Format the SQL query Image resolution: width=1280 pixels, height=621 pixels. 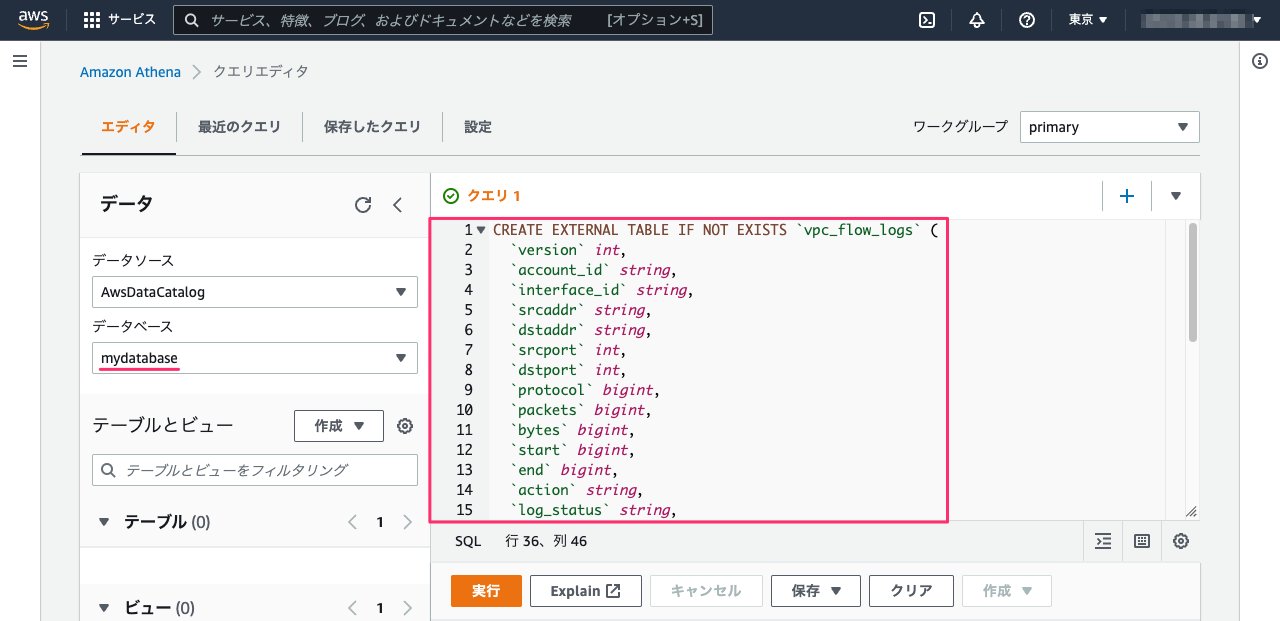point(1103,541)
